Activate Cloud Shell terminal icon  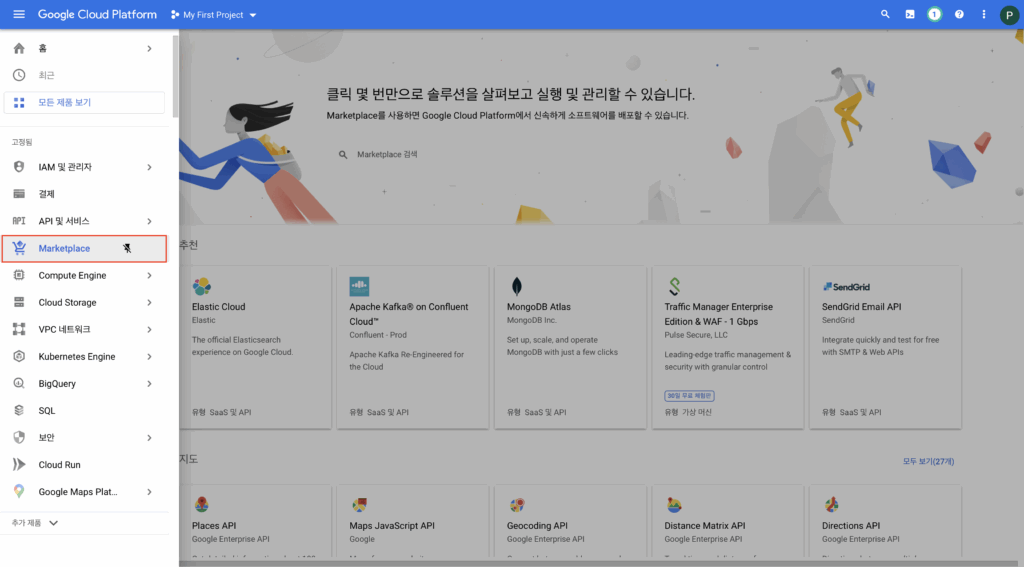(910, 14)
